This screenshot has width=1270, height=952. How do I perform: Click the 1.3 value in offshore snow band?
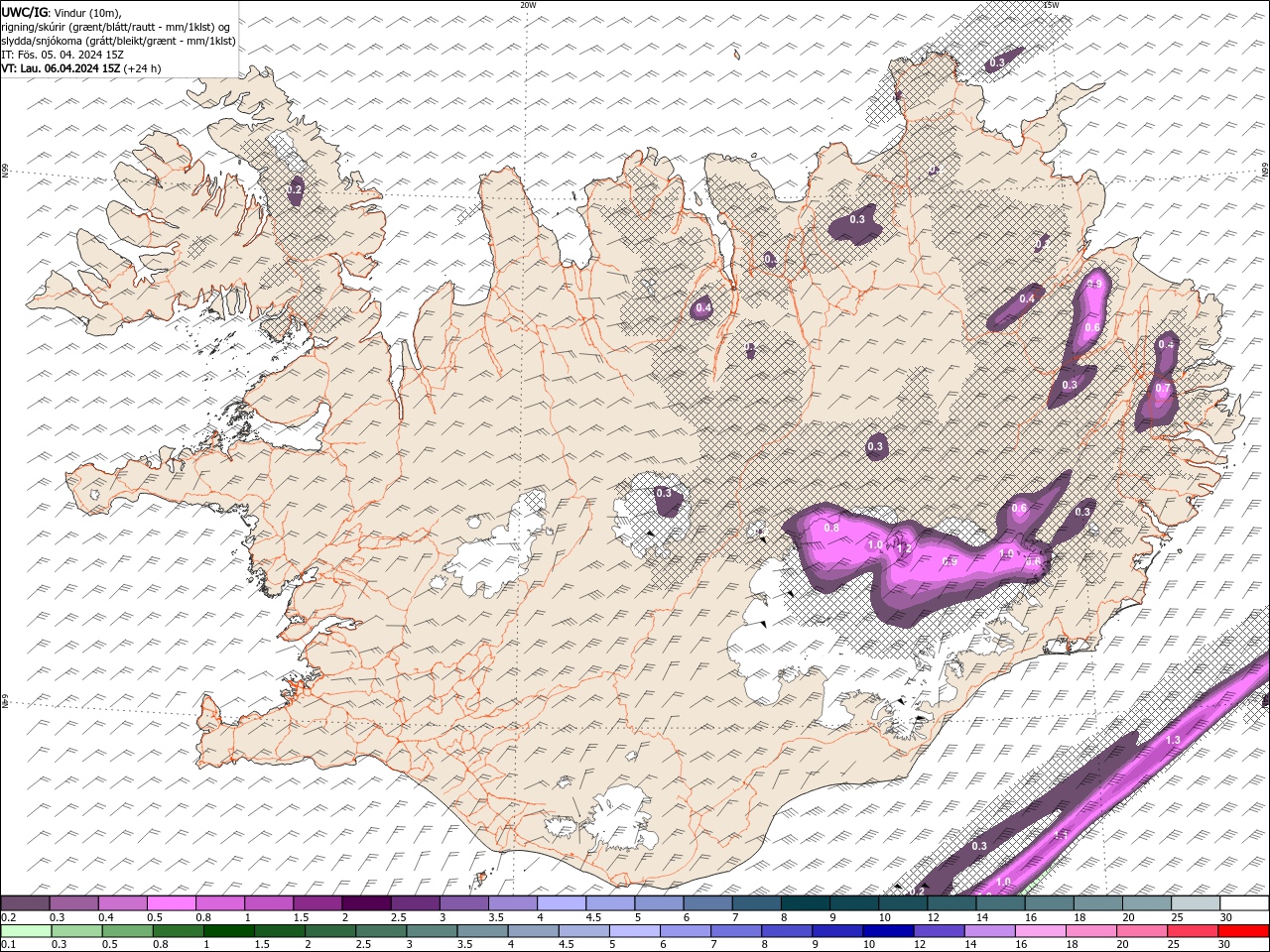click(x=1173, y=740)
